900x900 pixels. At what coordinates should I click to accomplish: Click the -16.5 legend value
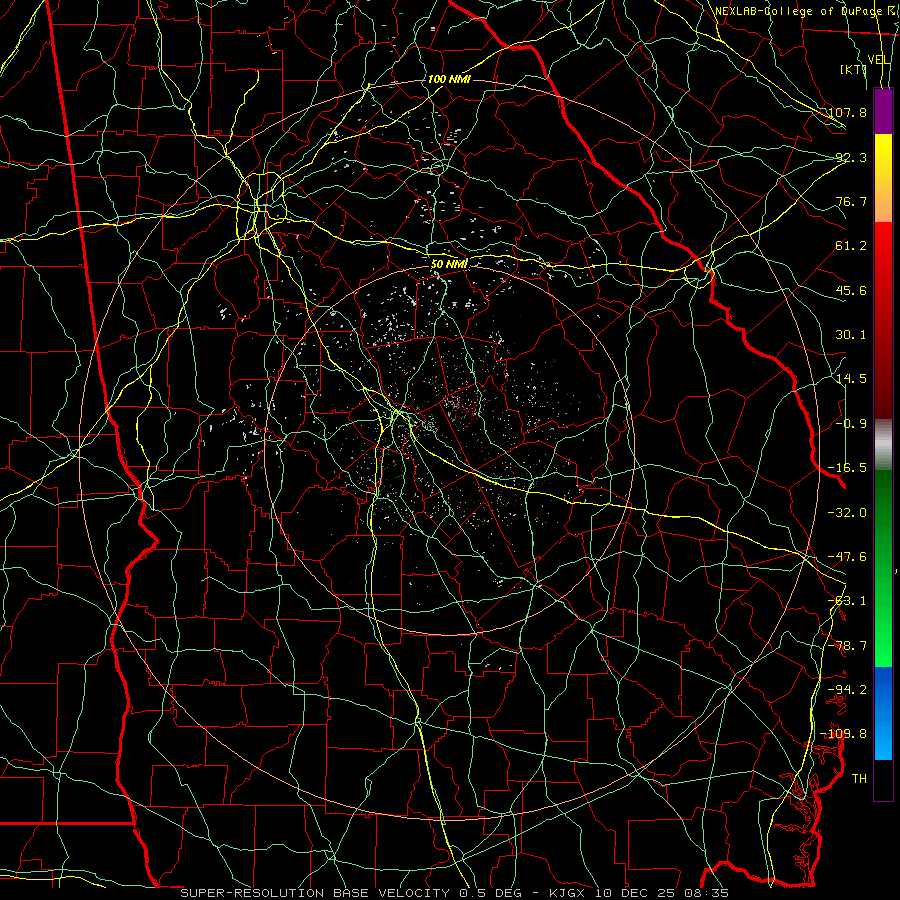[x=847, y=468]
